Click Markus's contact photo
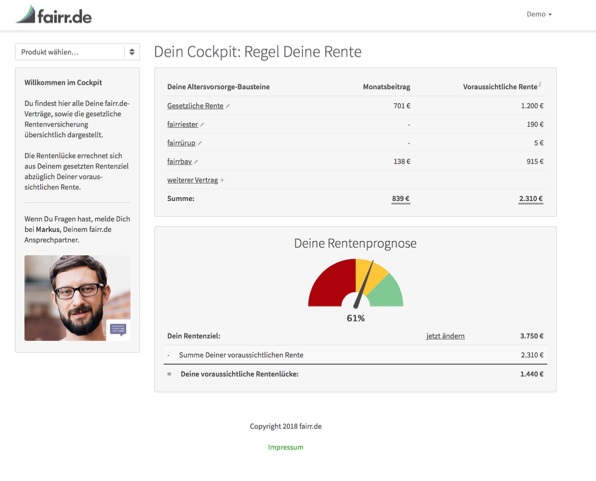 click(x=78, y=298)
